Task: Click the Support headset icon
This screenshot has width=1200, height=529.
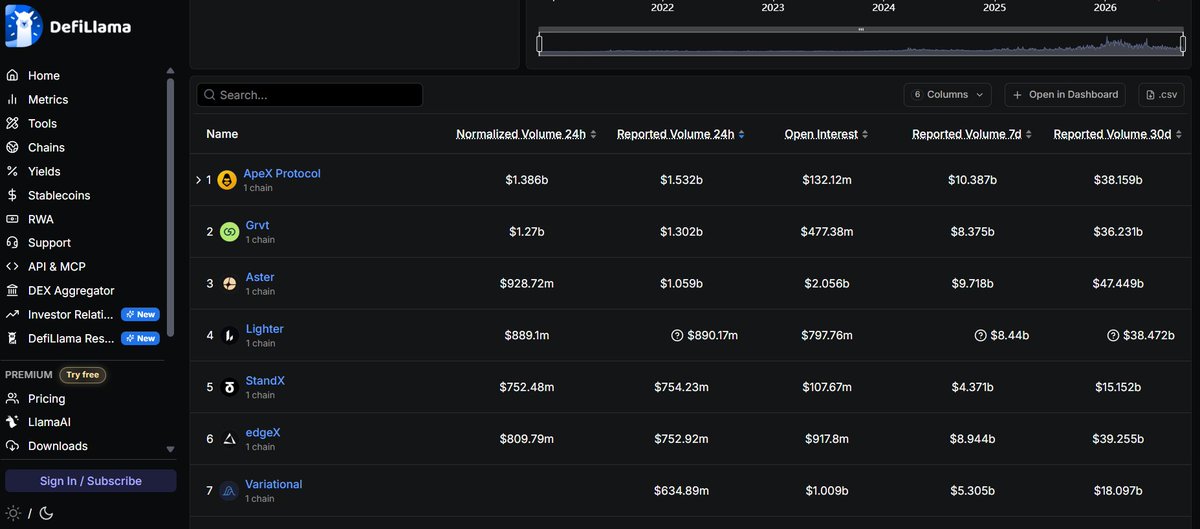Action: [x=13, y=243]
